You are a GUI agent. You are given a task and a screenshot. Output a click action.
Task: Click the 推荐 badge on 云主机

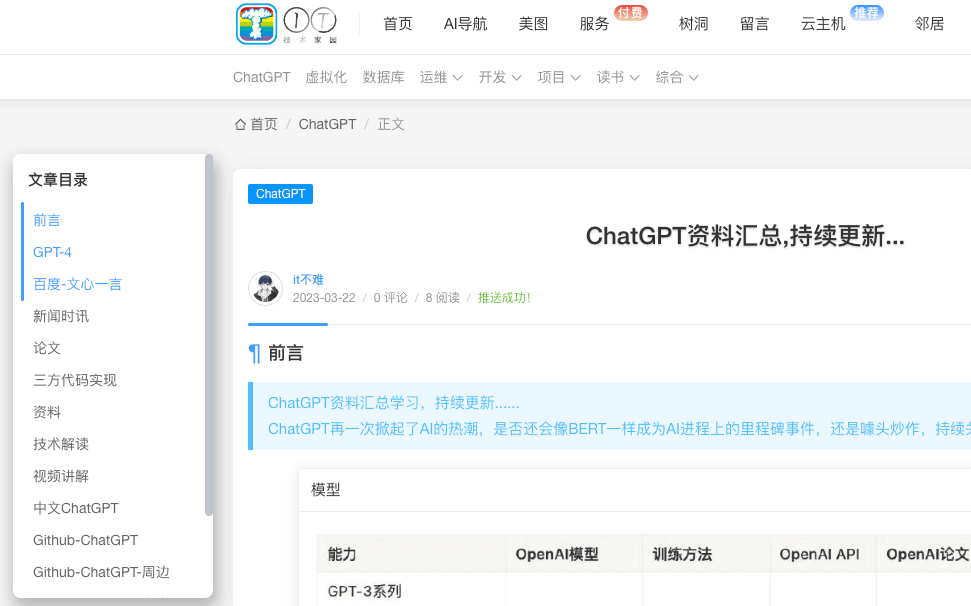pyautogui.click(x=866, y=12)
